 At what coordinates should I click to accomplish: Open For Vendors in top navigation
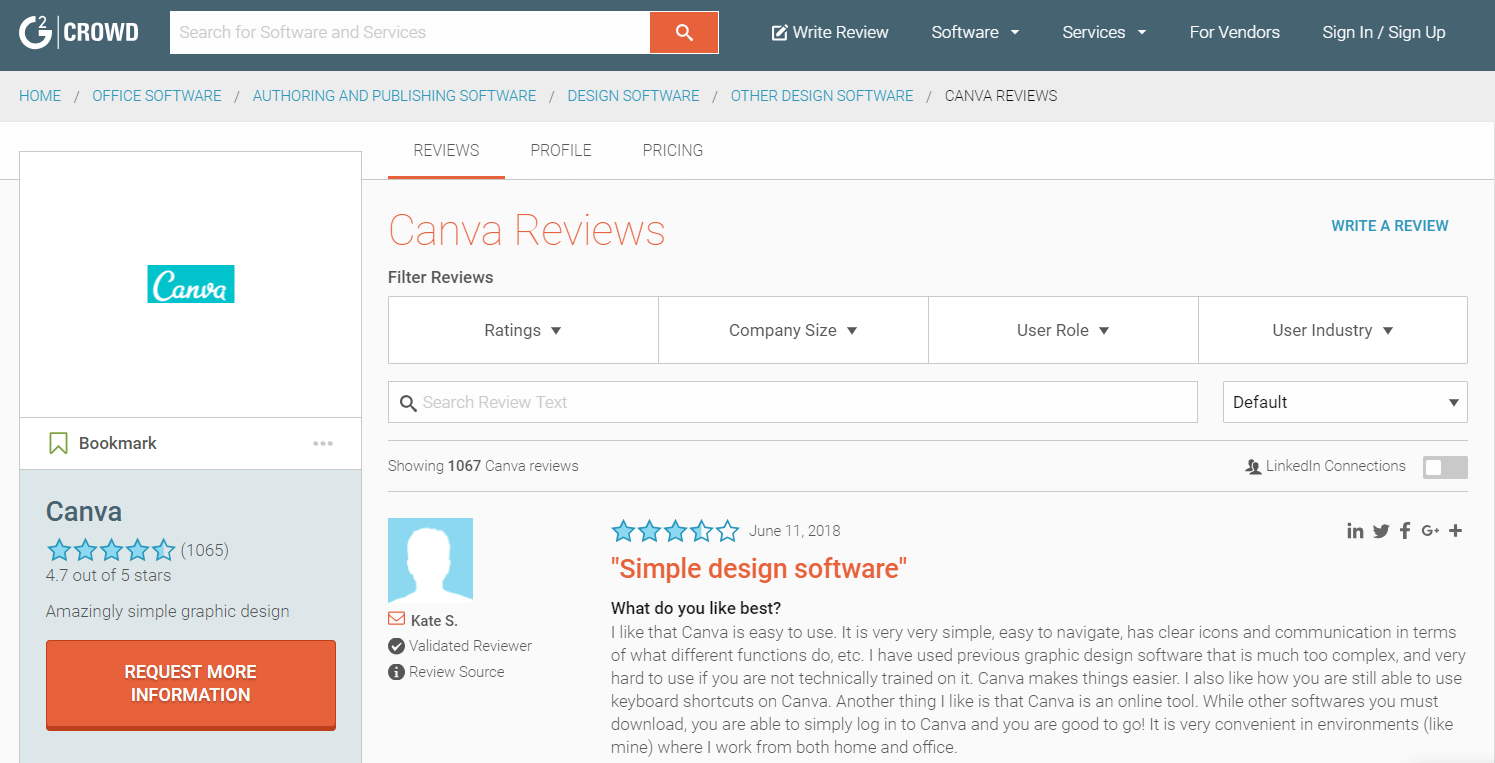[x=1234, y=32]
